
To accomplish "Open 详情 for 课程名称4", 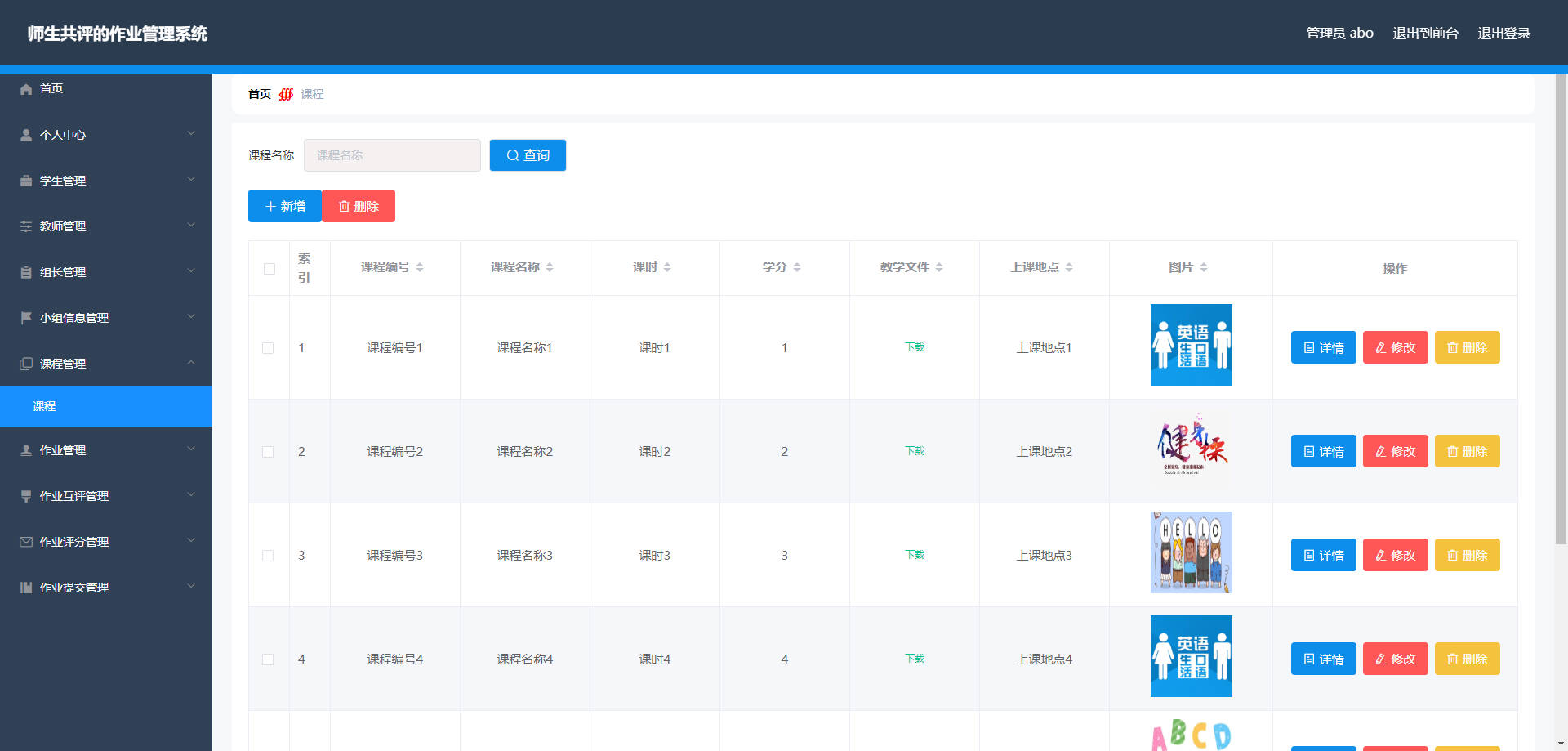I will (x=1323, y=659).
